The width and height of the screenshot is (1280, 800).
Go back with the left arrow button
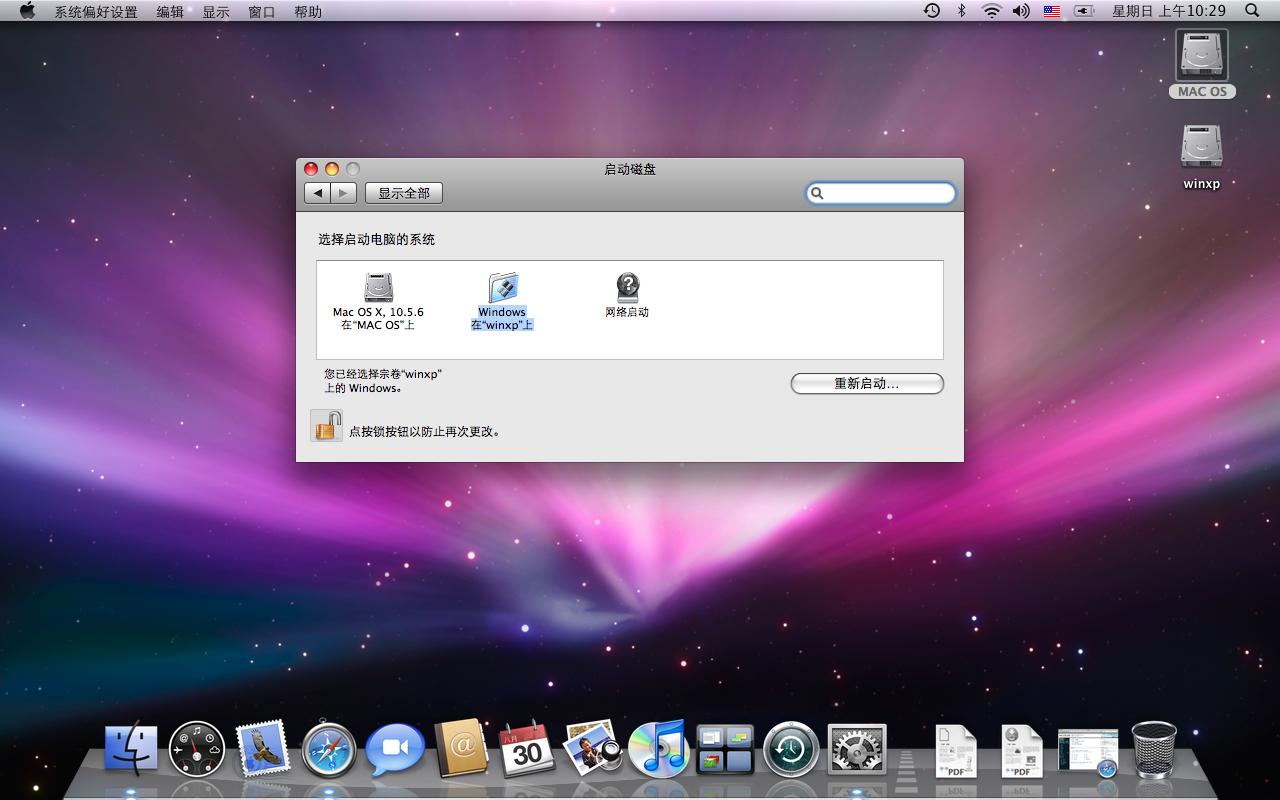tap(317, 193)
